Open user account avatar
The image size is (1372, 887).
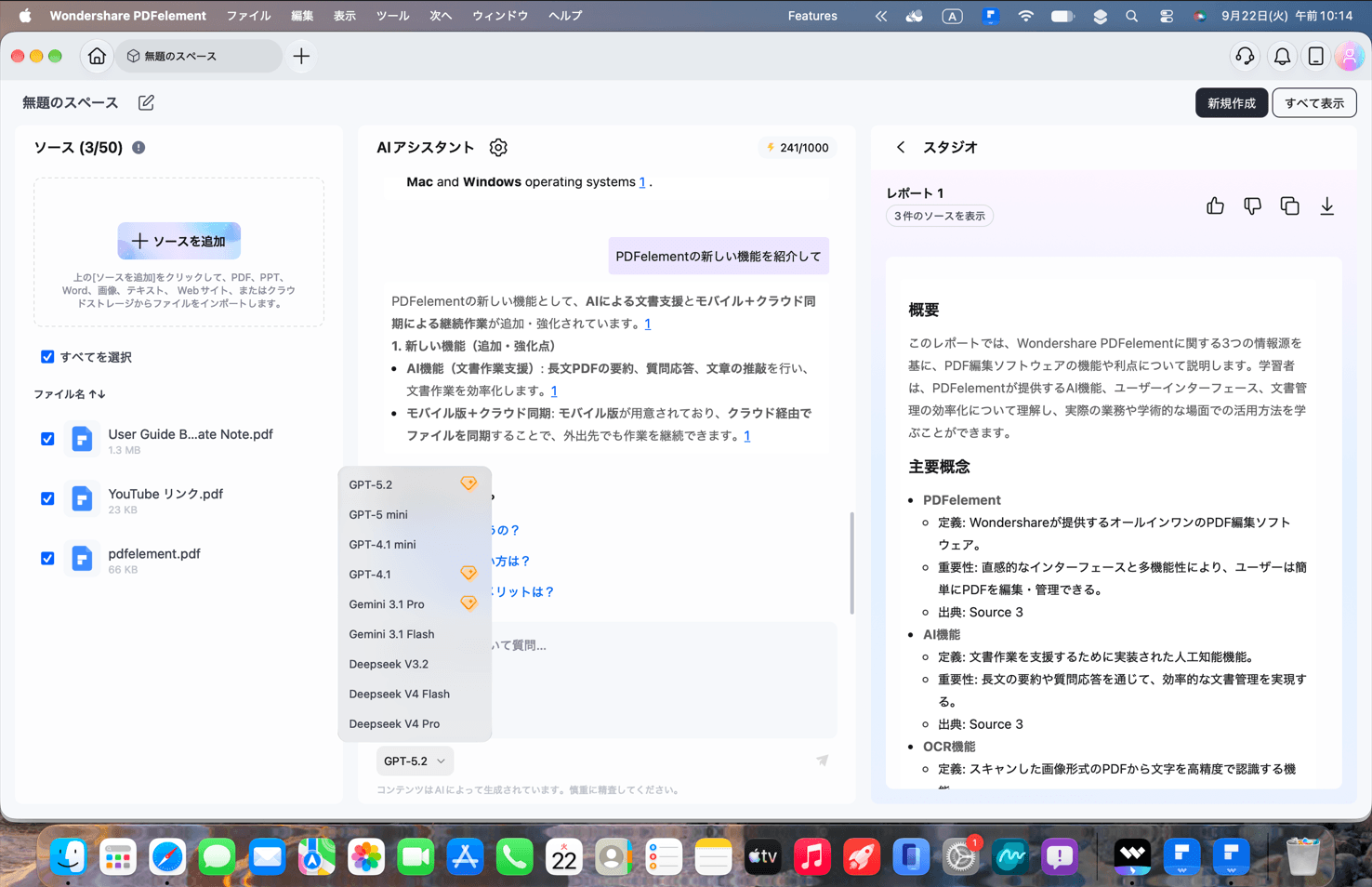(1349, 57)
